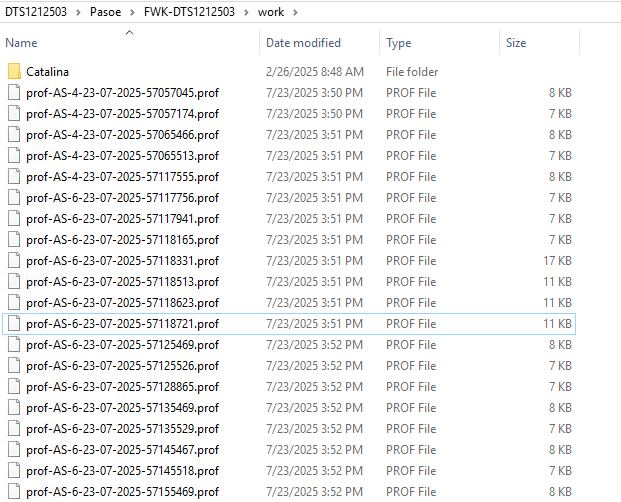Viewport: 621px width, 502px height.
Task: Click file icon of prof-AS-6-23-07-2025-57128865.prof
Action: 14,386
